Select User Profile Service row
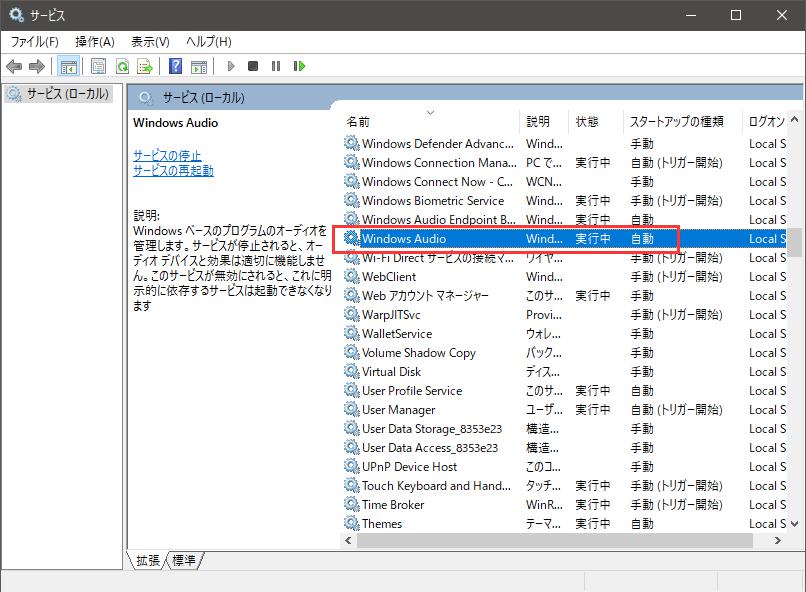The image size is (806, 592). point(565,391)
